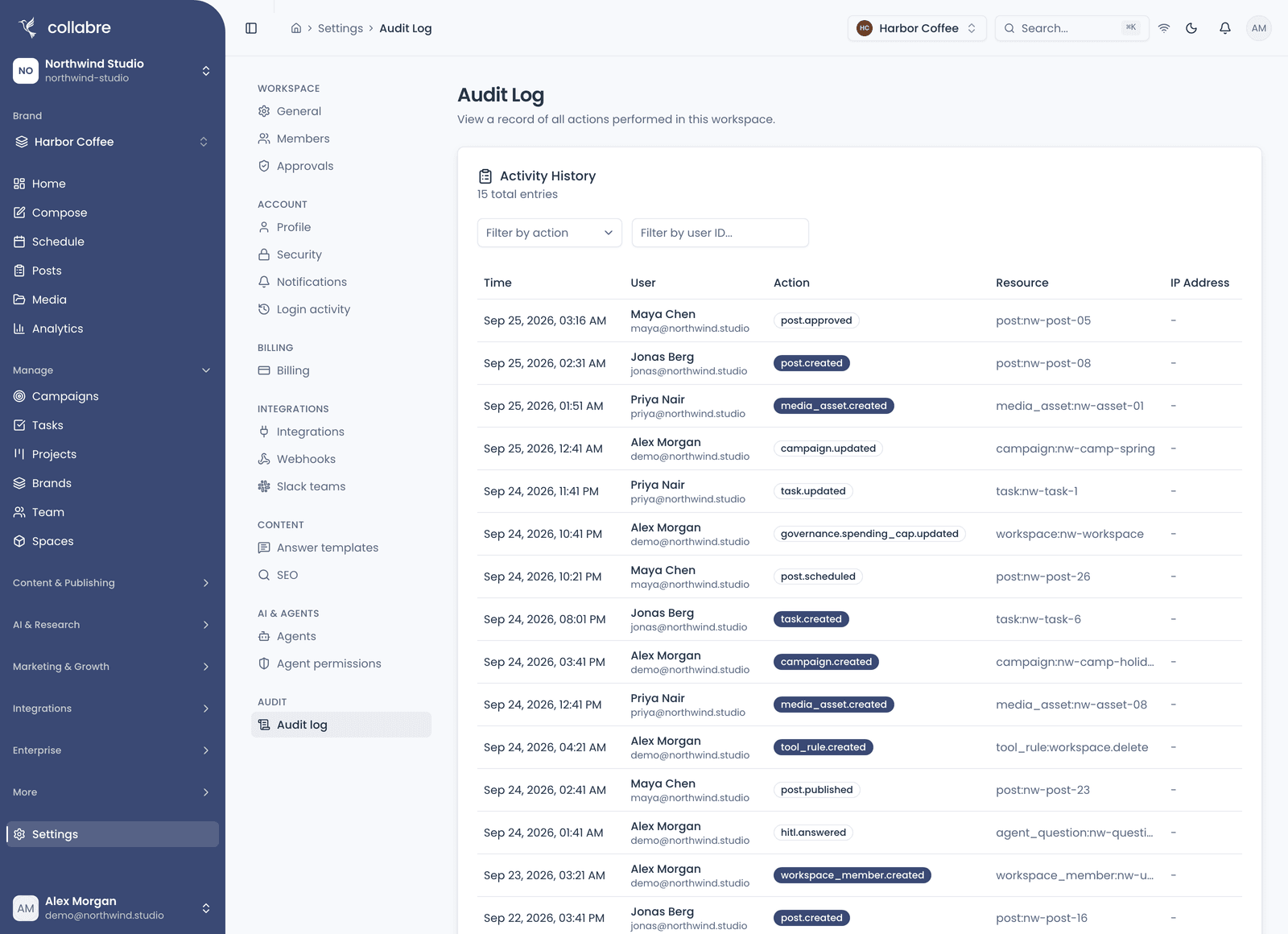Screen dimensions: 1288x934
Task: Open Projects in the sidebar
Action: 113,454
